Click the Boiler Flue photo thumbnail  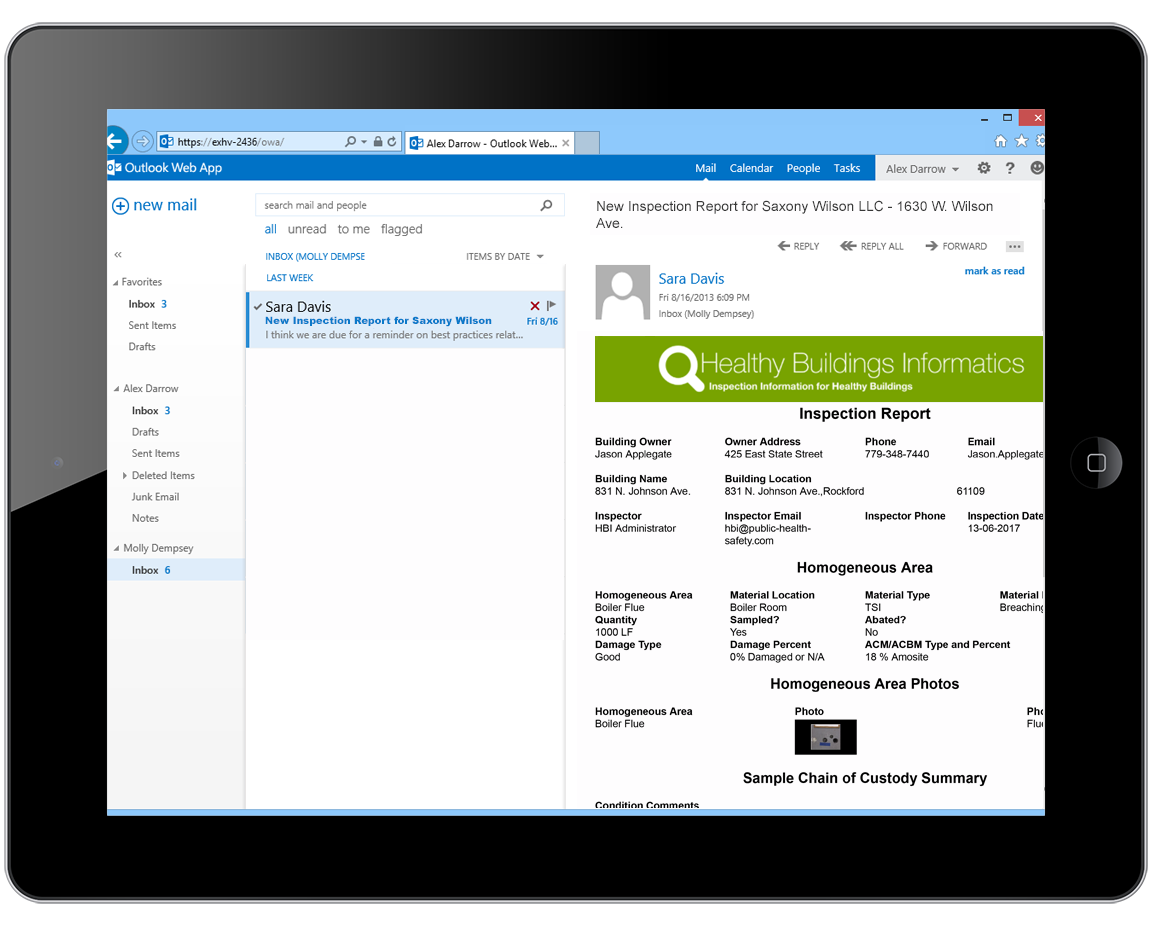[825, 737]
